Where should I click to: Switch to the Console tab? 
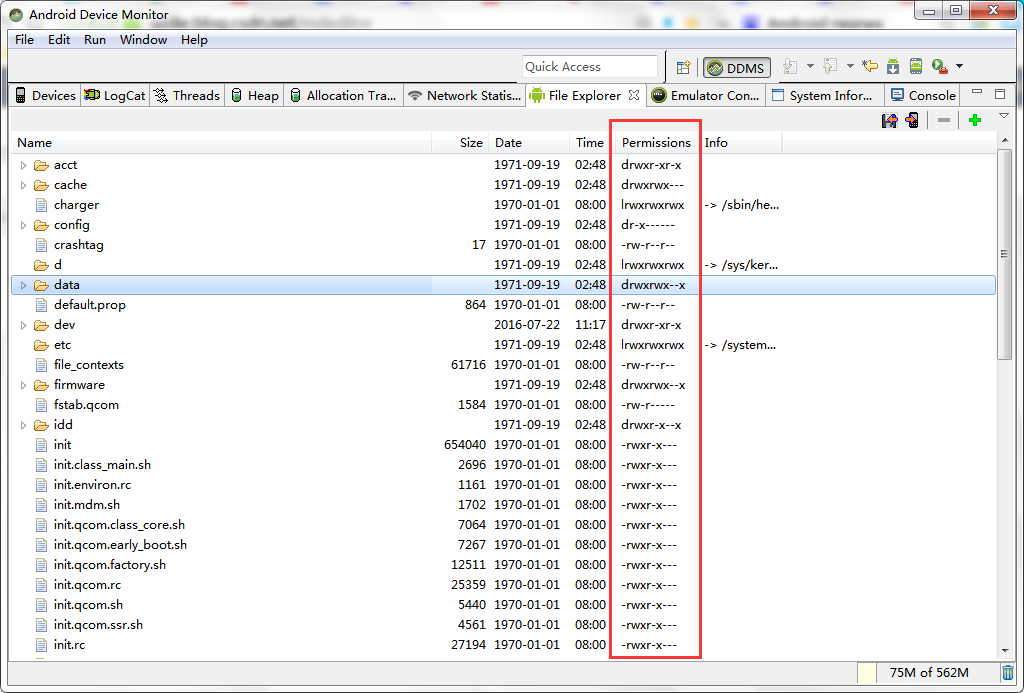point(923,95)
